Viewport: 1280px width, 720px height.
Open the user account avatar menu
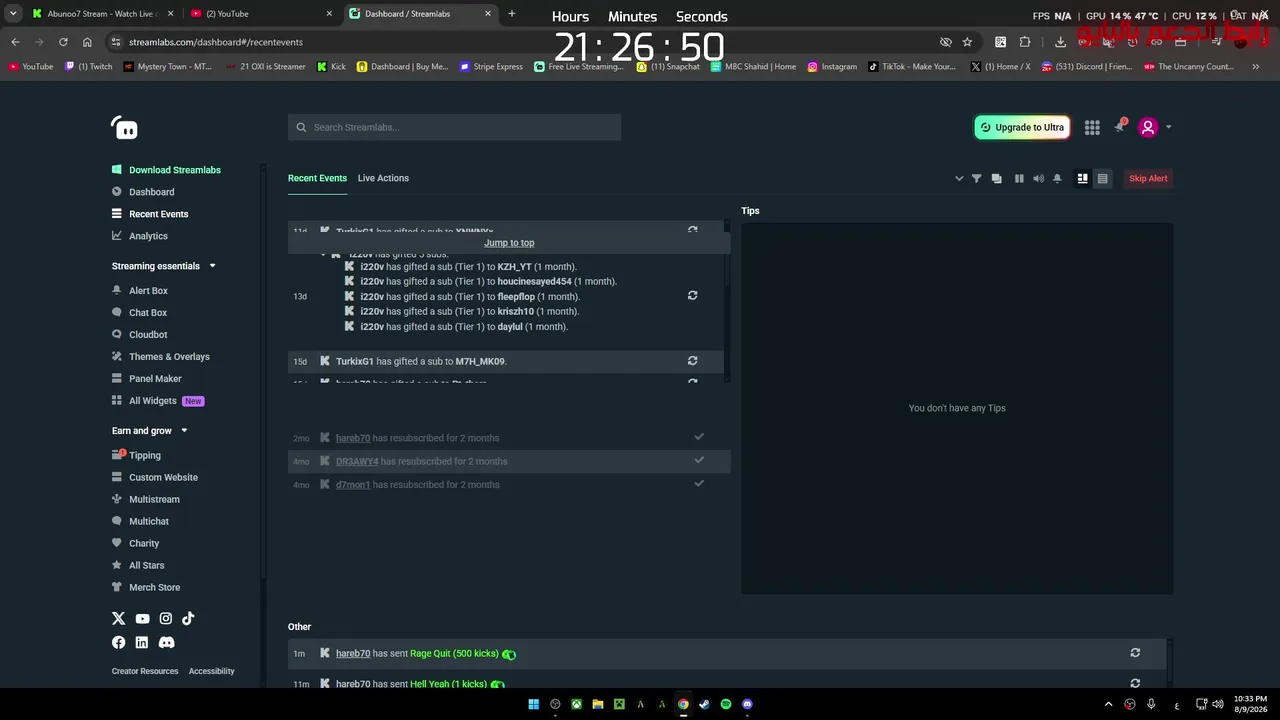point(1148,127)
